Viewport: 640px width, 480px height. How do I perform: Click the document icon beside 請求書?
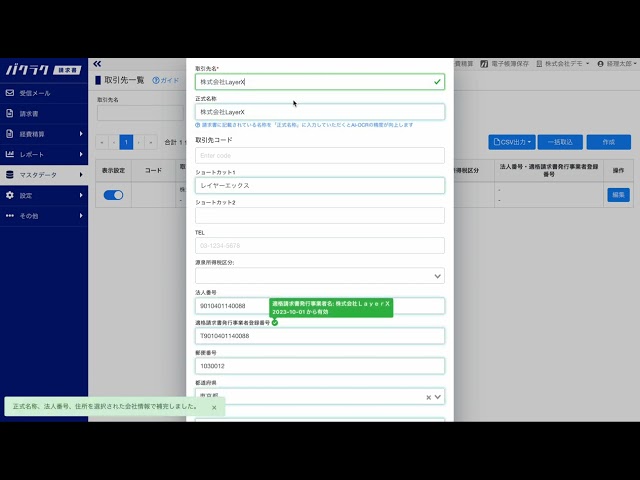pos(10,113)
